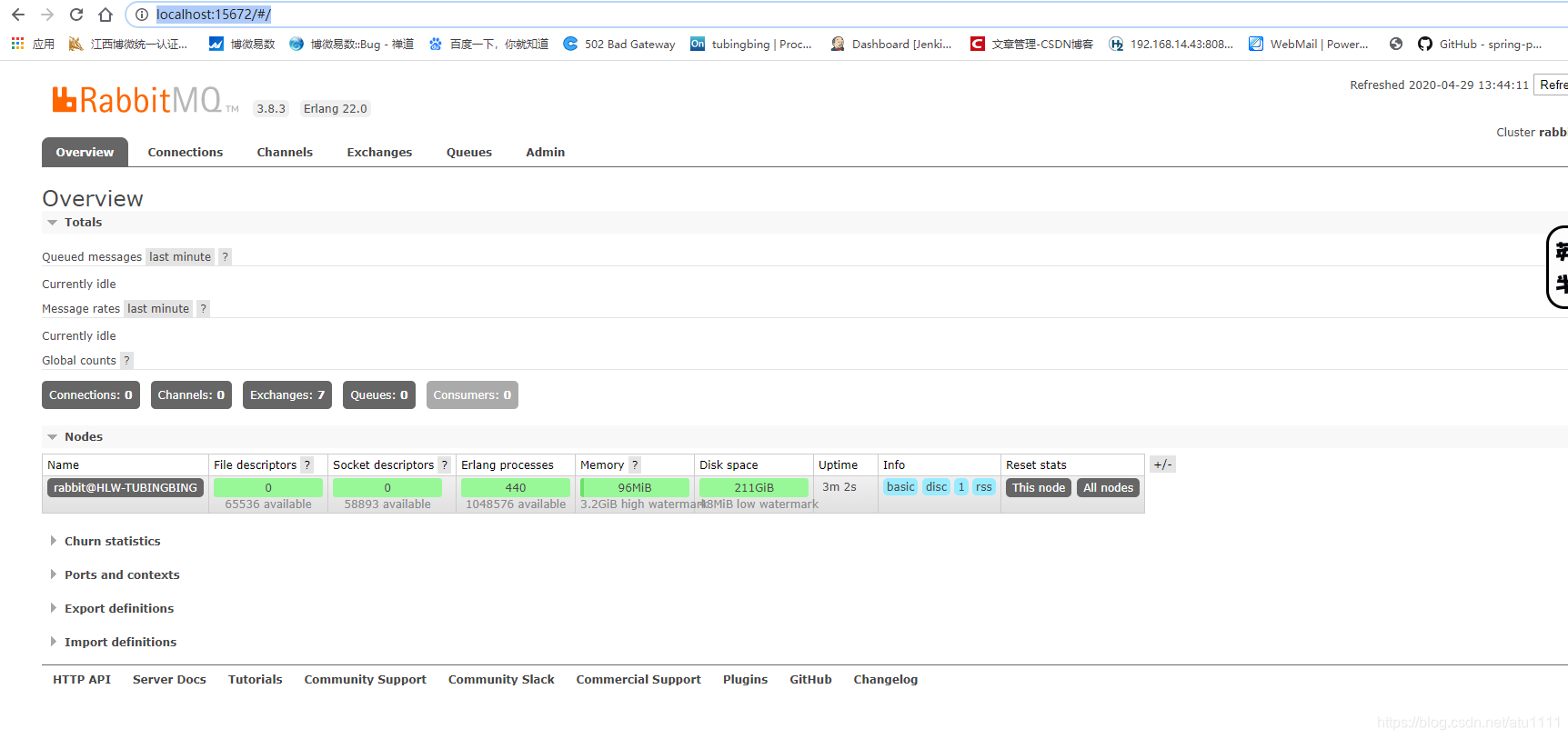Click the 440 Erlang processes bar

coord(516,488)
